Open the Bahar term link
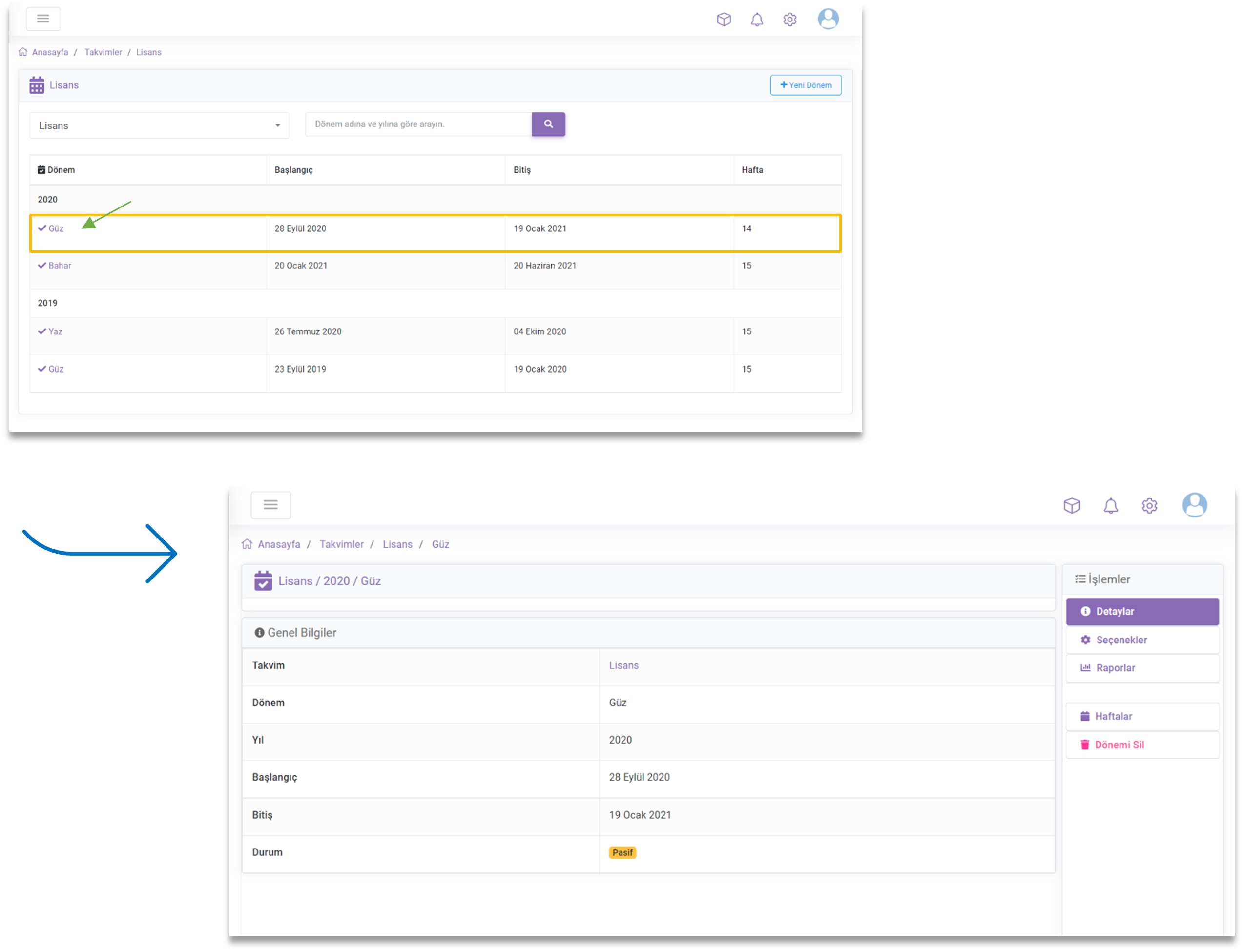1244x952 pixels. pos(60,265)
